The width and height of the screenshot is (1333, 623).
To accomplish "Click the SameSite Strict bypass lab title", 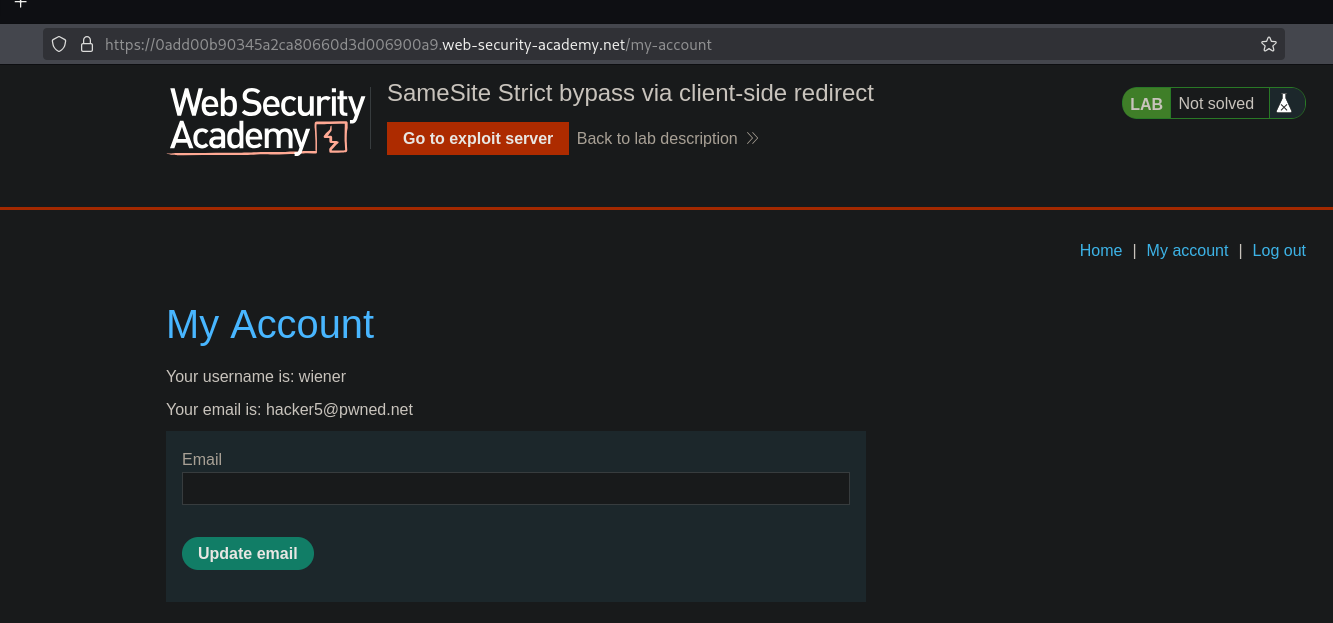I will [630, 93].
